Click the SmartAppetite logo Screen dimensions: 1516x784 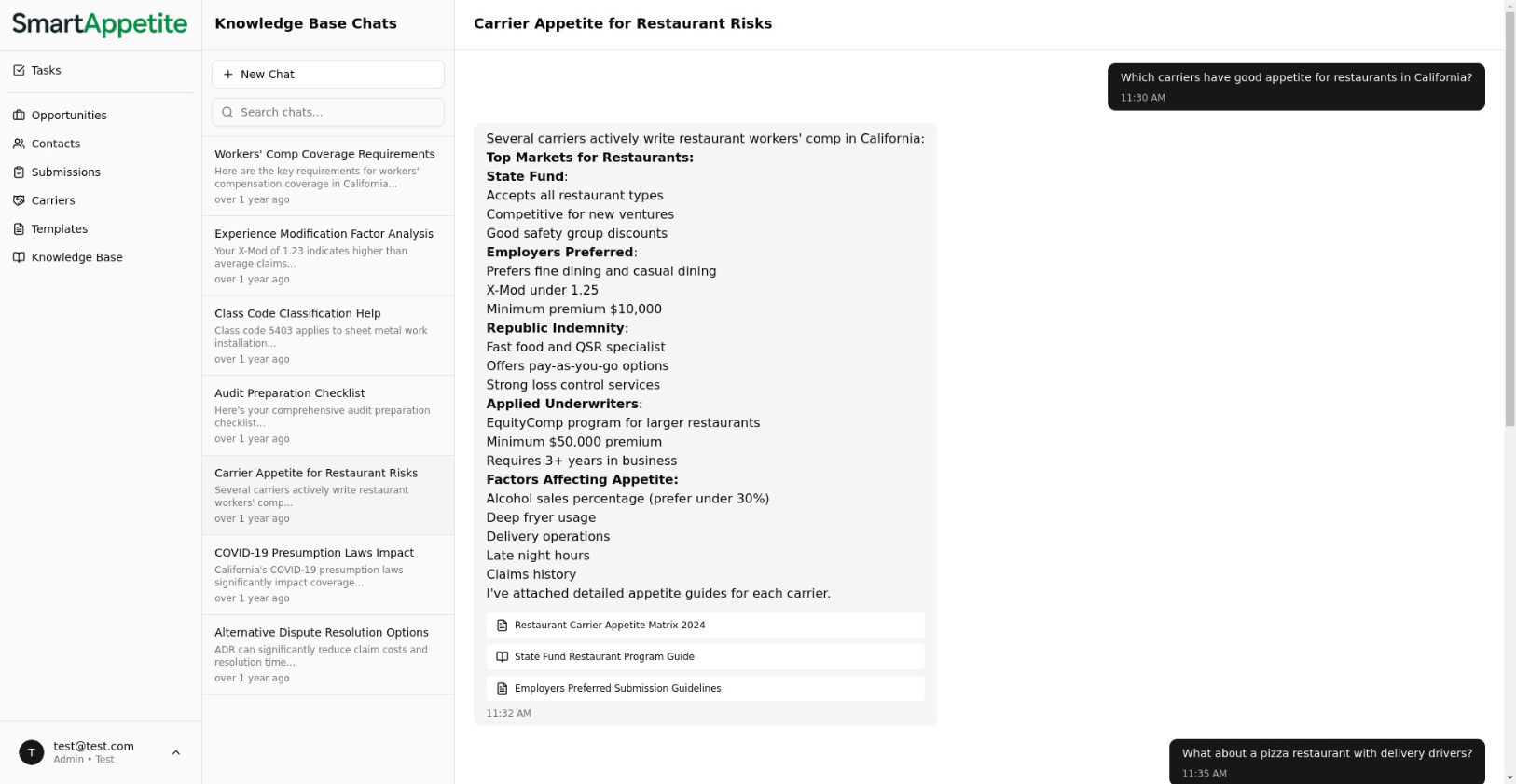tap(100, 24)
